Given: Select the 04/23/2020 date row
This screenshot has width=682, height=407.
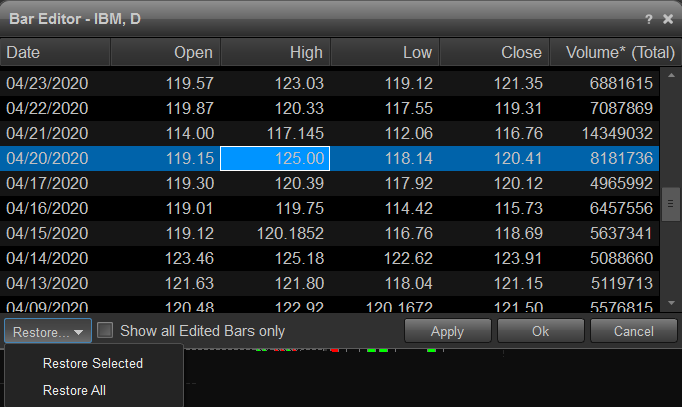Looking at the screenshot, I should click(x=329, y=83).
